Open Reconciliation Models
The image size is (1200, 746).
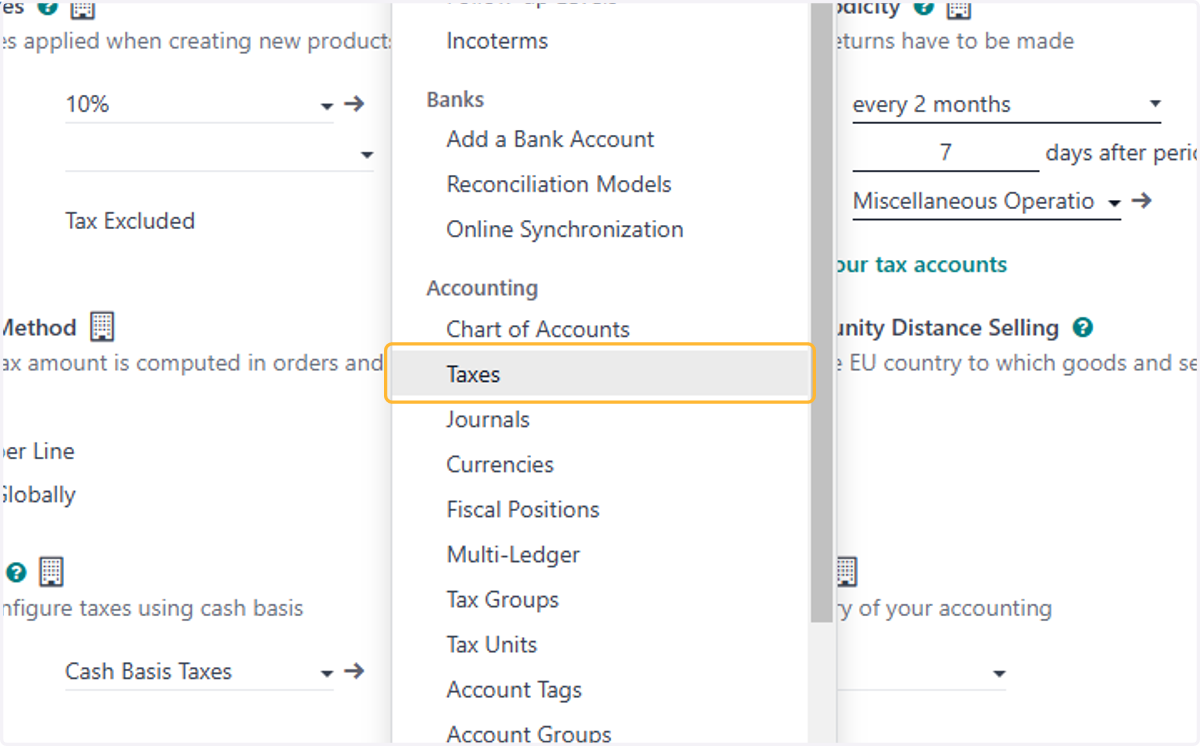pos(559,184)
